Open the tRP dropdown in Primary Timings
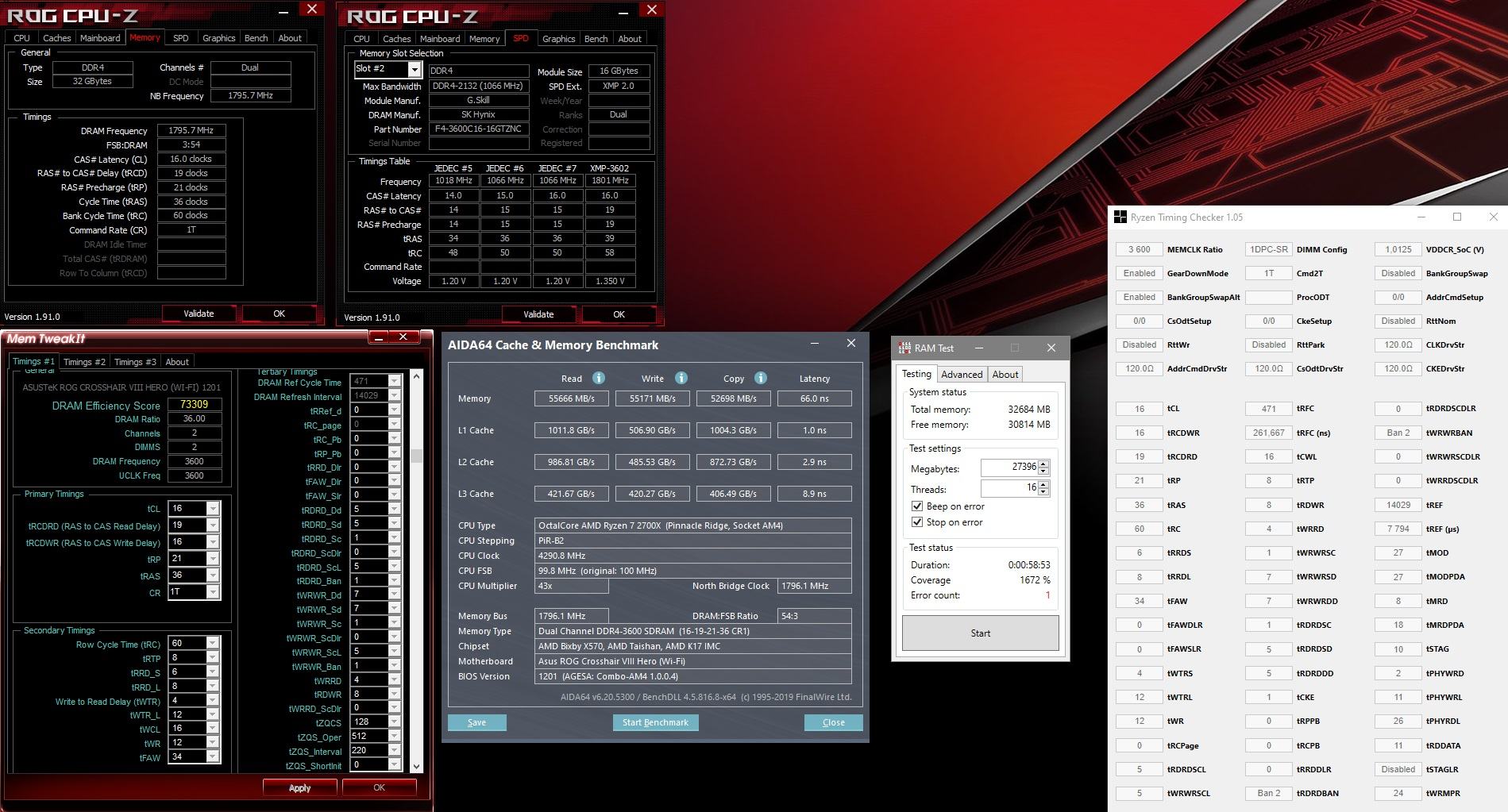Viewport: 1508px width, 812px height. pyautogui.click(x=212, y=559)
